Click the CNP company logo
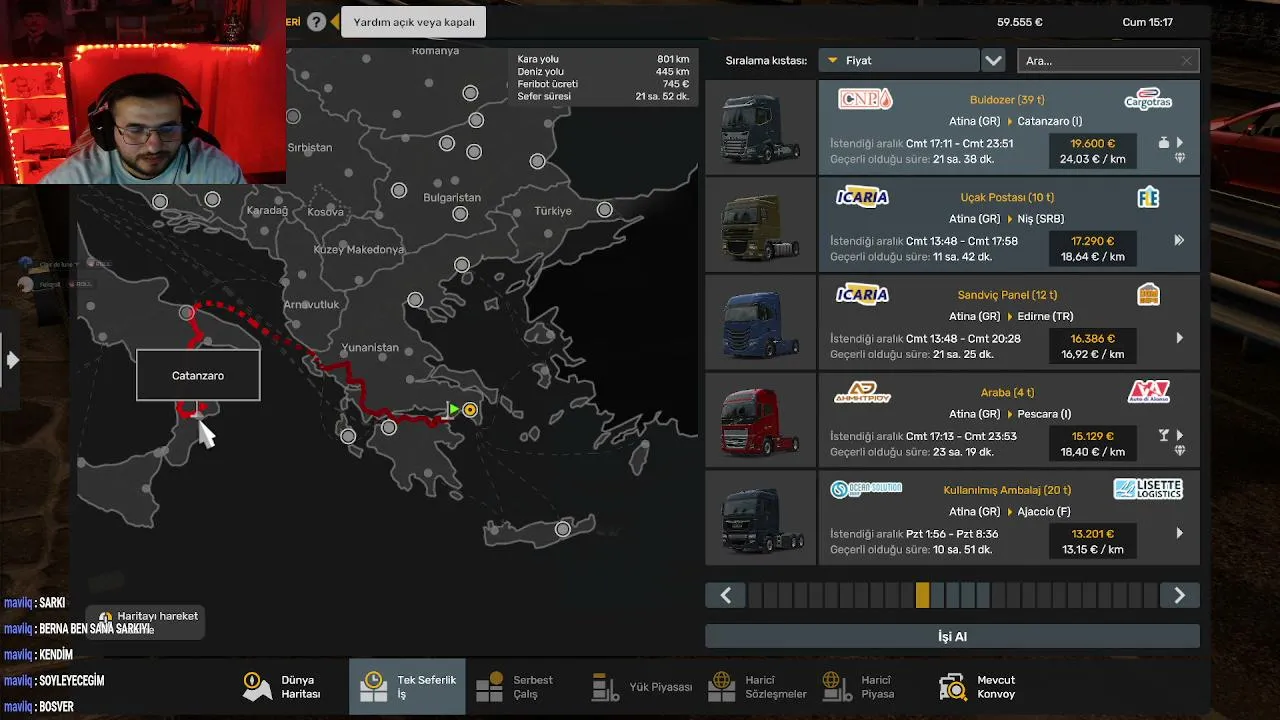The height and width of the screenshot is (720, 1280). click(865, 99)
